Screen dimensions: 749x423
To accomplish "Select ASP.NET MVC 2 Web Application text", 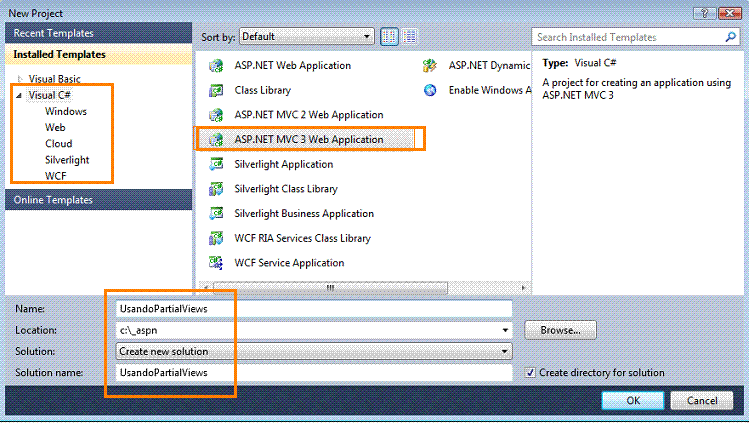I will (309, 115).
